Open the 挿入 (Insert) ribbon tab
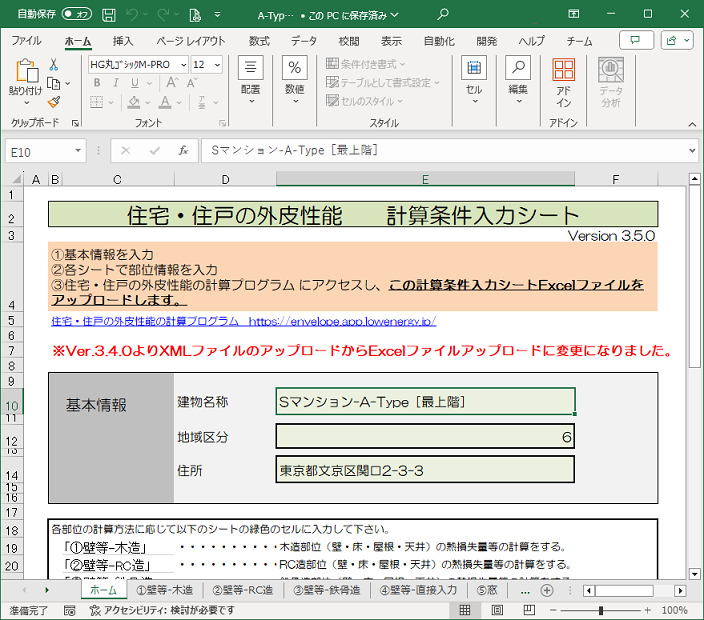This screenshot has height=620, width=704. 123,41
